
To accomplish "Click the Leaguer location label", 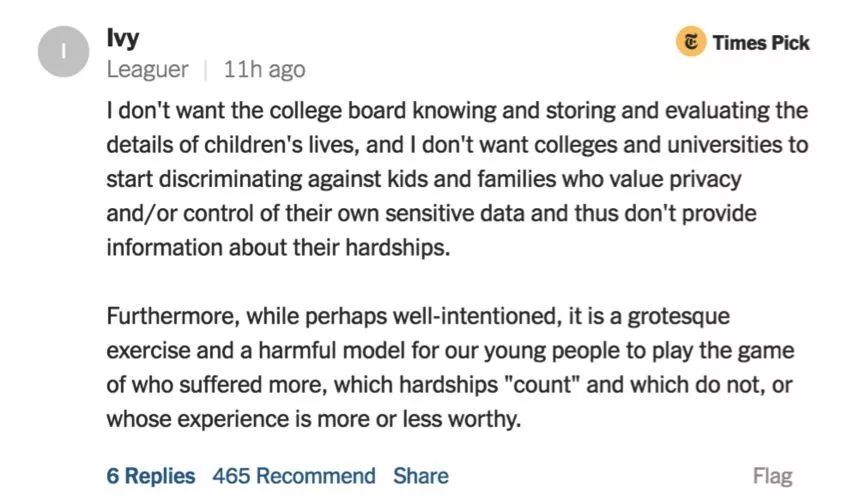I will [x=147, y=70].
